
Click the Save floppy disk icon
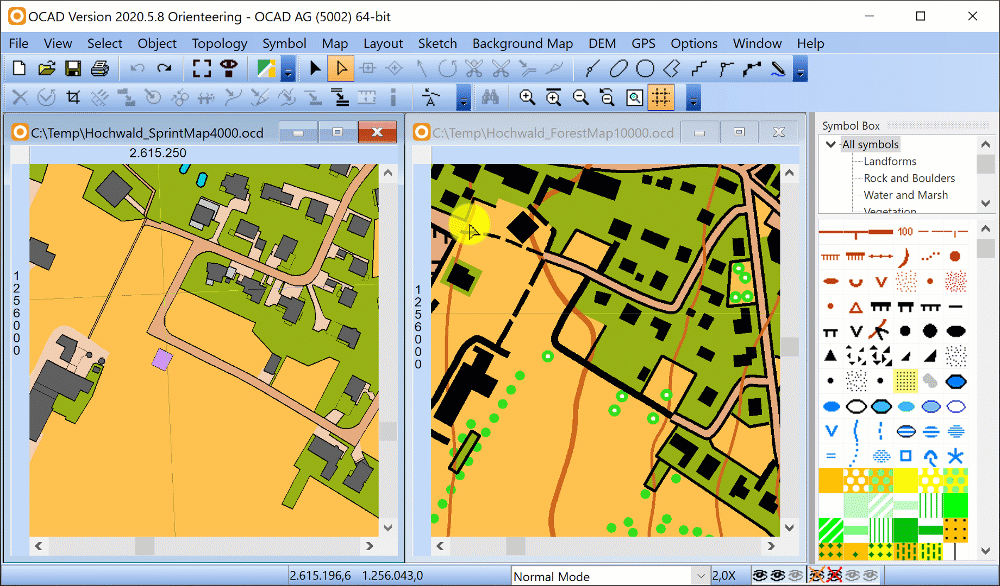tap(73, 68)
